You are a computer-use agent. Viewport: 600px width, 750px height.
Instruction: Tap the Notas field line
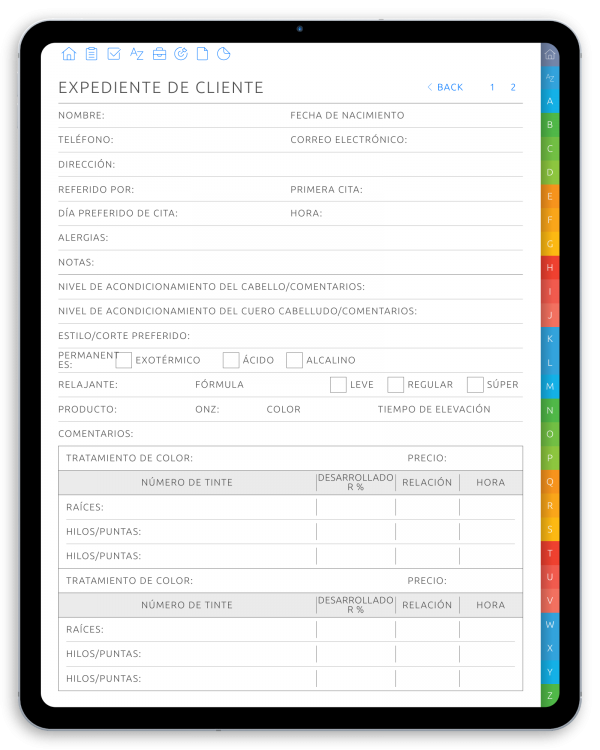point(290,263)
